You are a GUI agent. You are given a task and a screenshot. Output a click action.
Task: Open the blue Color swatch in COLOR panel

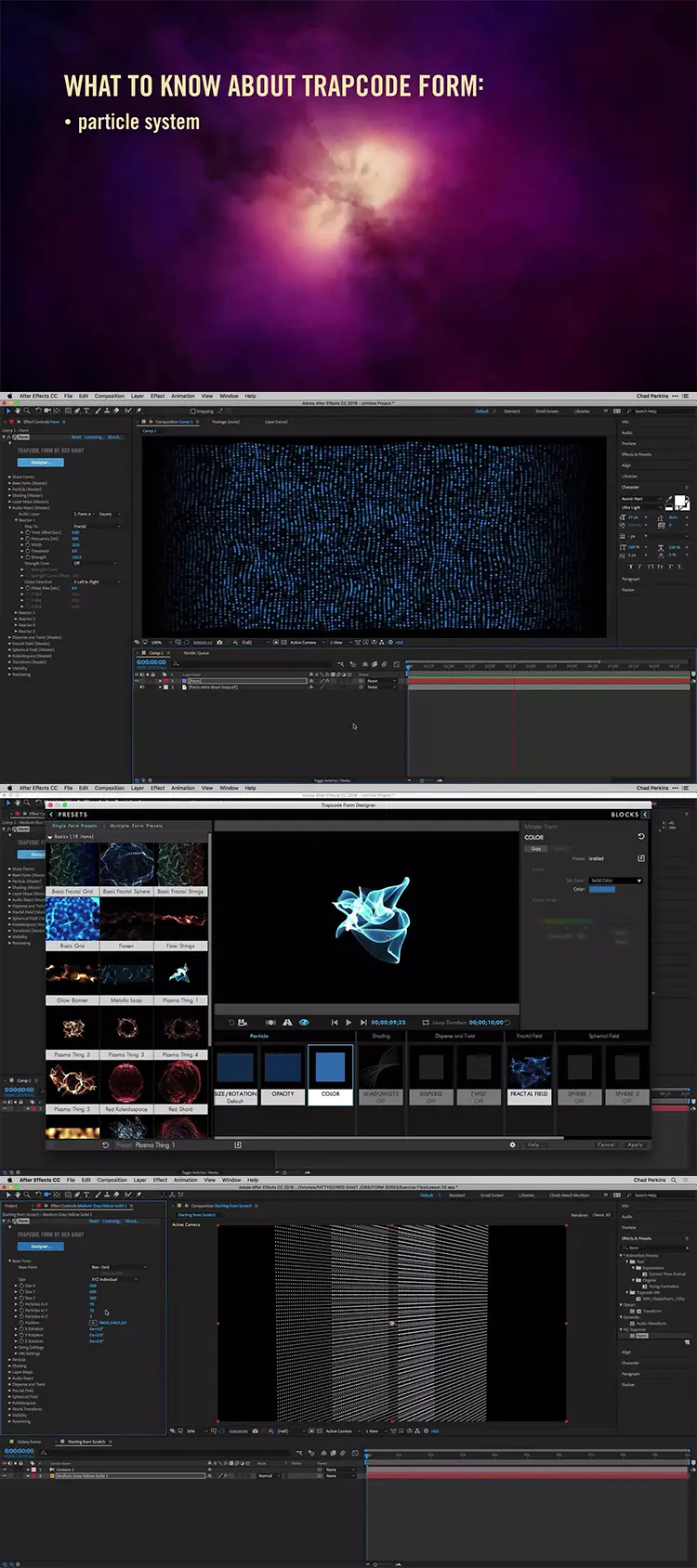tap(602, 890)
